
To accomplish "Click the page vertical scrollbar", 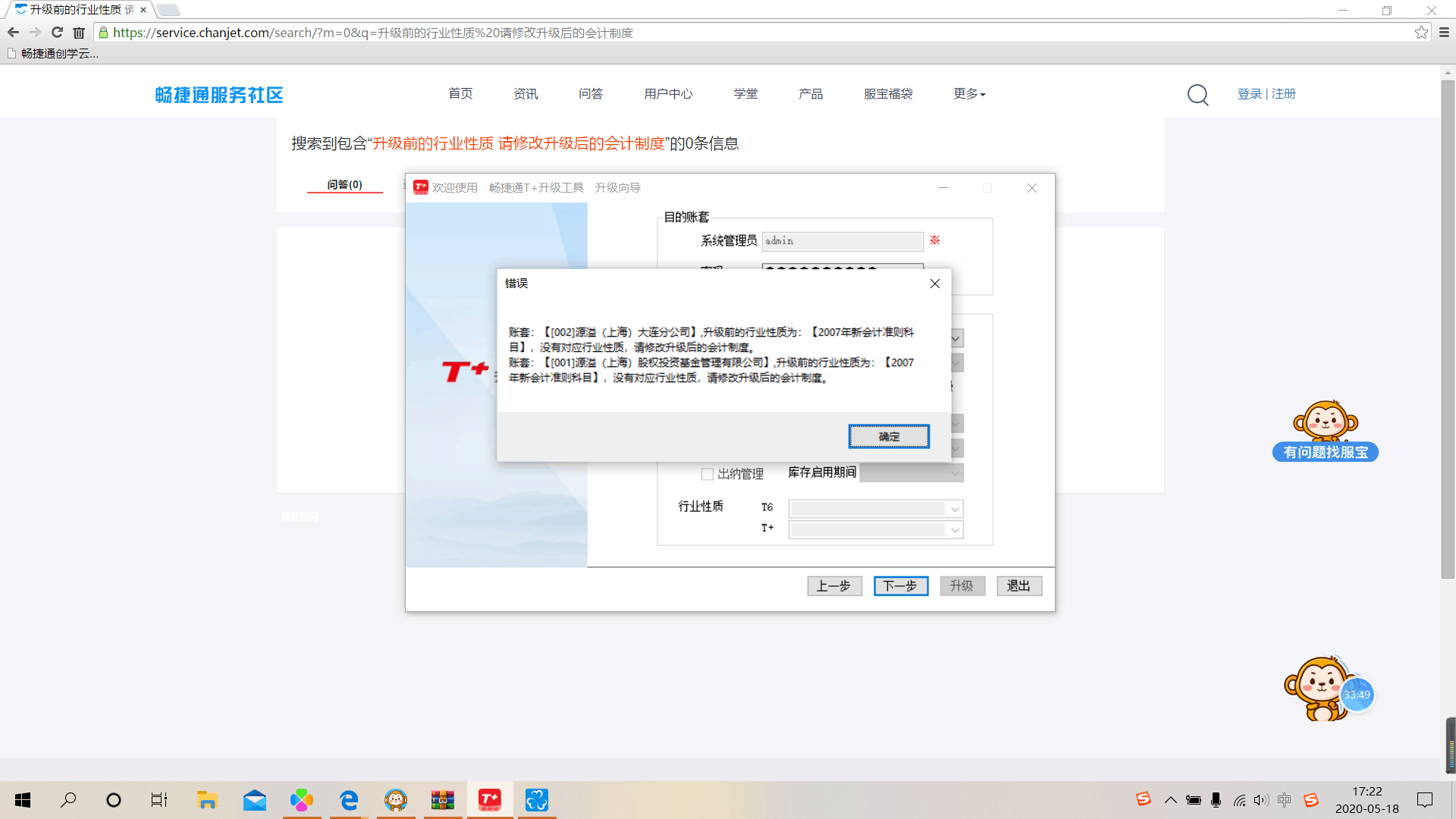I will pos(1448,329).
